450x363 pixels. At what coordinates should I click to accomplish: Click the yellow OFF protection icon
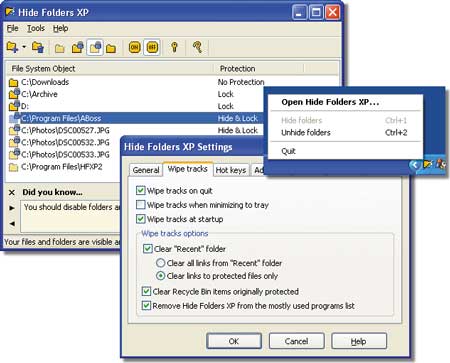pyautogui.click(x=152, y=47)
